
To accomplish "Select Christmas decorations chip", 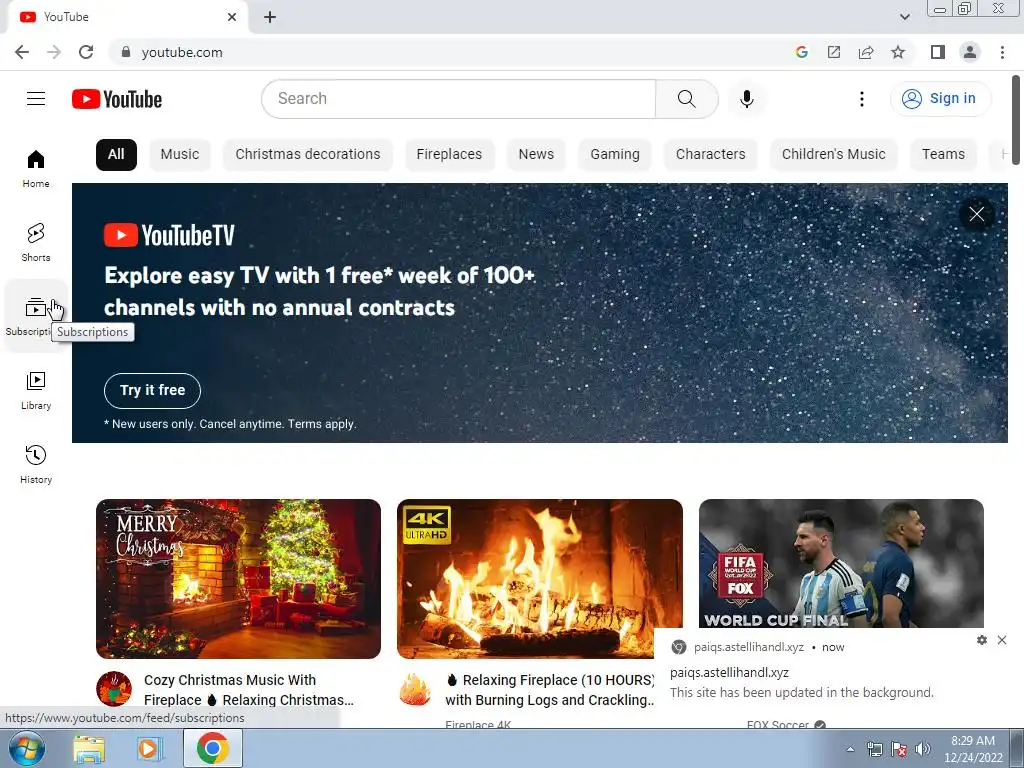I will (308, 155).
